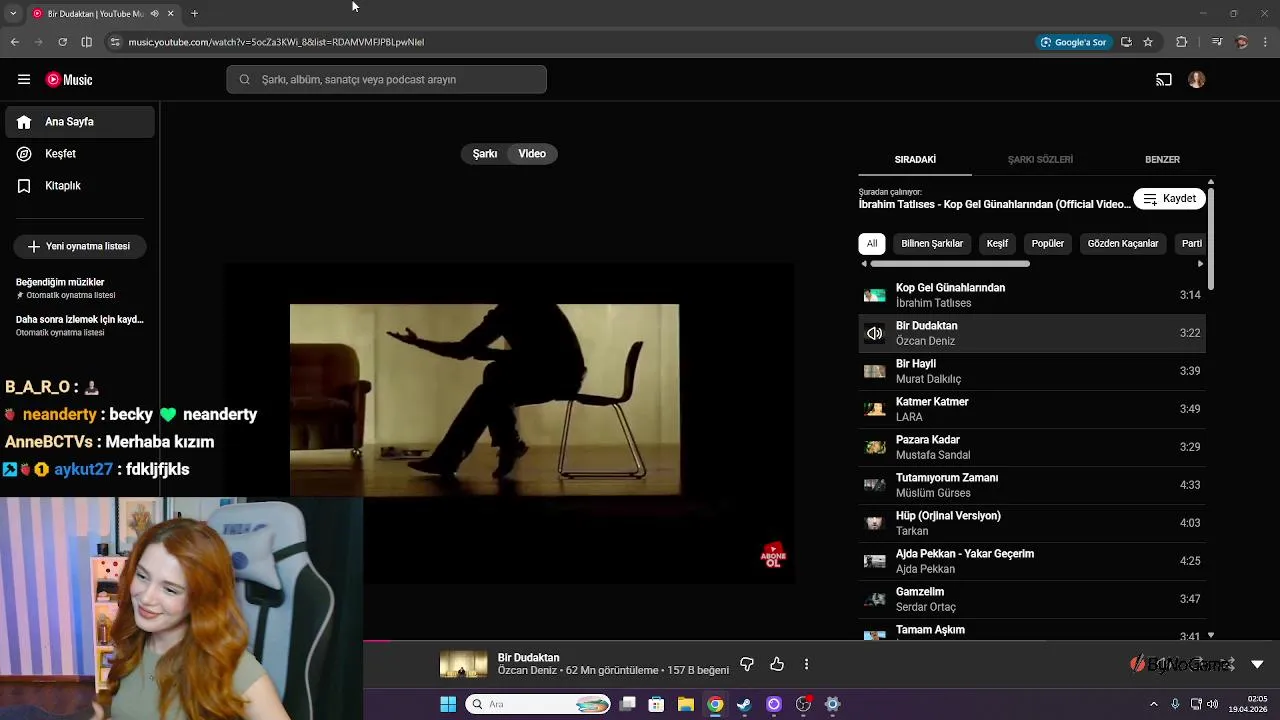
Task: Play Kop Gel Günahlarından from the queue
Action: 1032,295
